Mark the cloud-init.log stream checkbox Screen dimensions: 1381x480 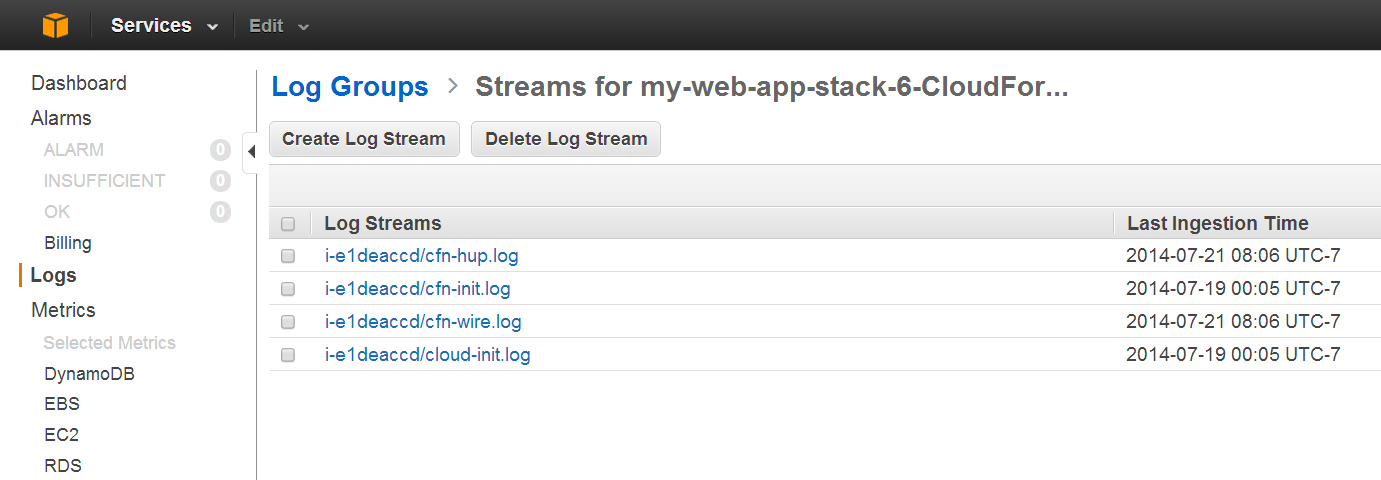pyautogui.click(x=288, y=355)
